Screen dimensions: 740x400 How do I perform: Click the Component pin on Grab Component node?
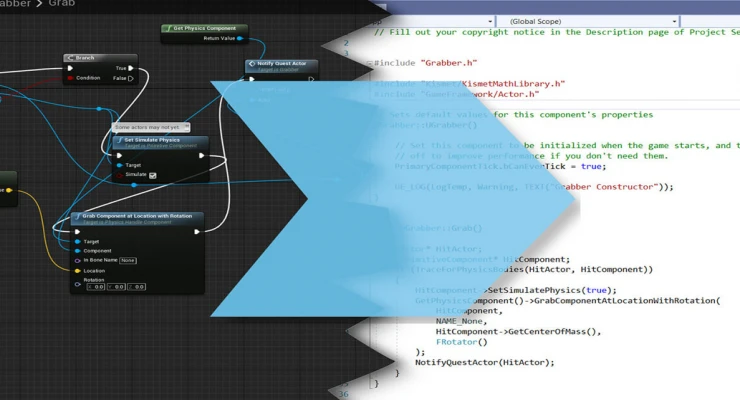pos(77,251)
